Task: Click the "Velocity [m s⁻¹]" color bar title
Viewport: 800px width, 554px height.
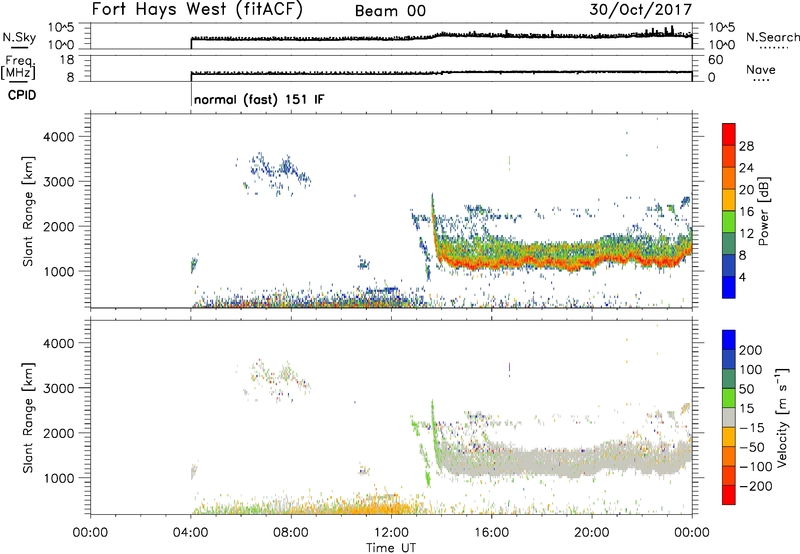Action: (x=783, y=417)
